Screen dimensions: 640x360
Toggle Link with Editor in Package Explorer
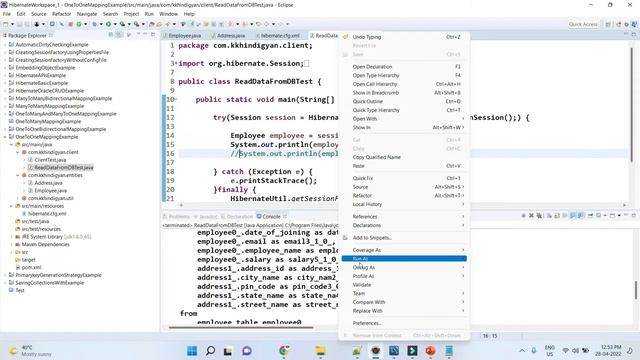pyautogui.click(x=119, y=35)
